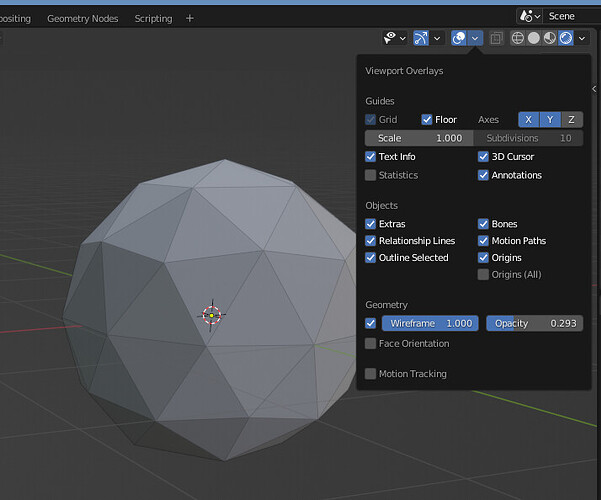Click the Geometry section label

[x=386, y=305]
